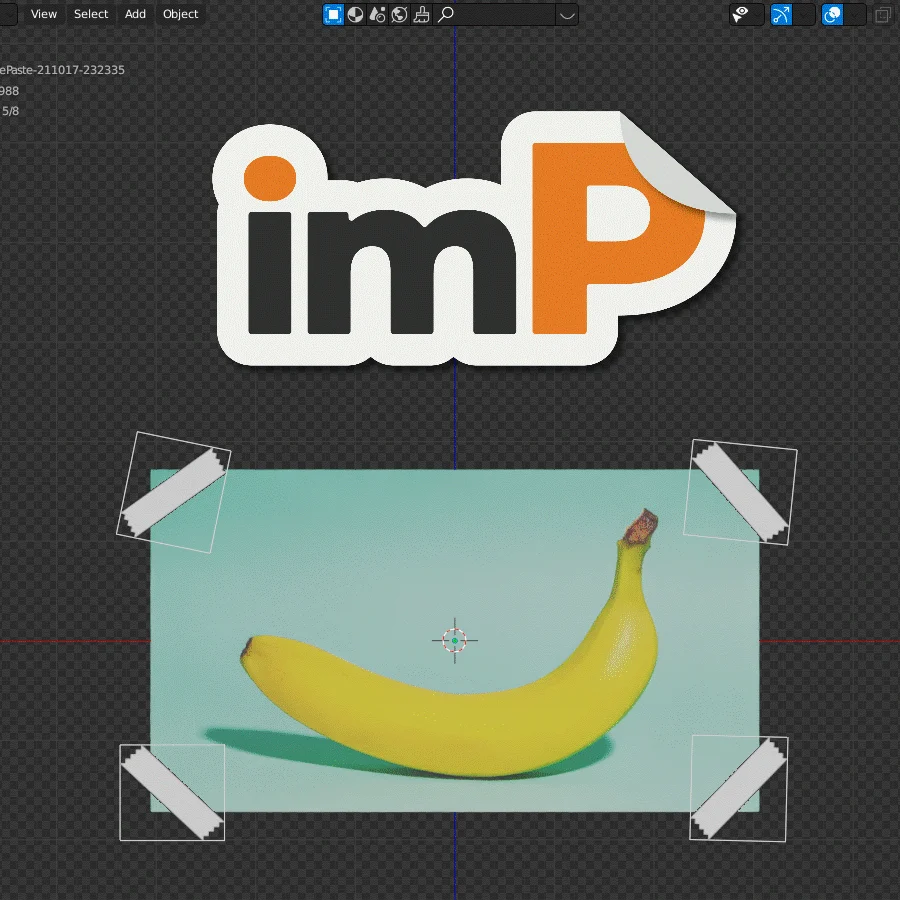Click the X-ray toggle icon at far right
Image resolution: width=900 pixels, height=900 pixels.
tap(882, 14)
